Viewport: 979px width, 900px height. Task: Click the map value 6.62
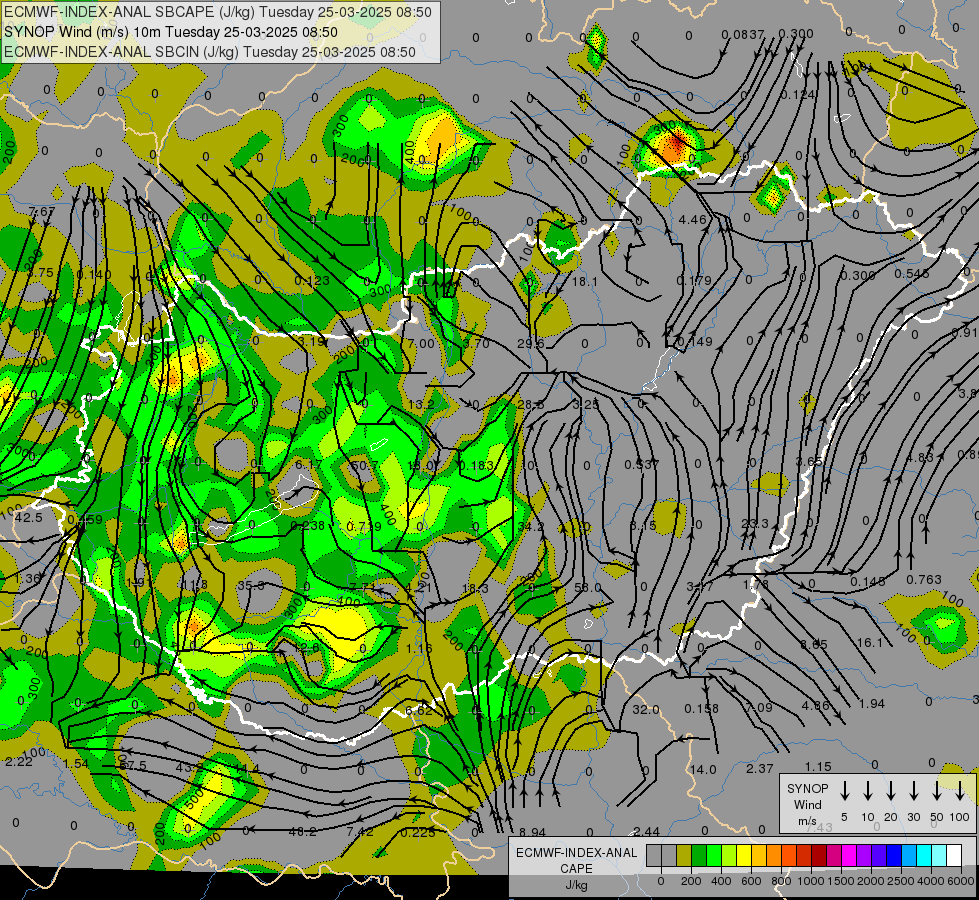click(419, 711)
